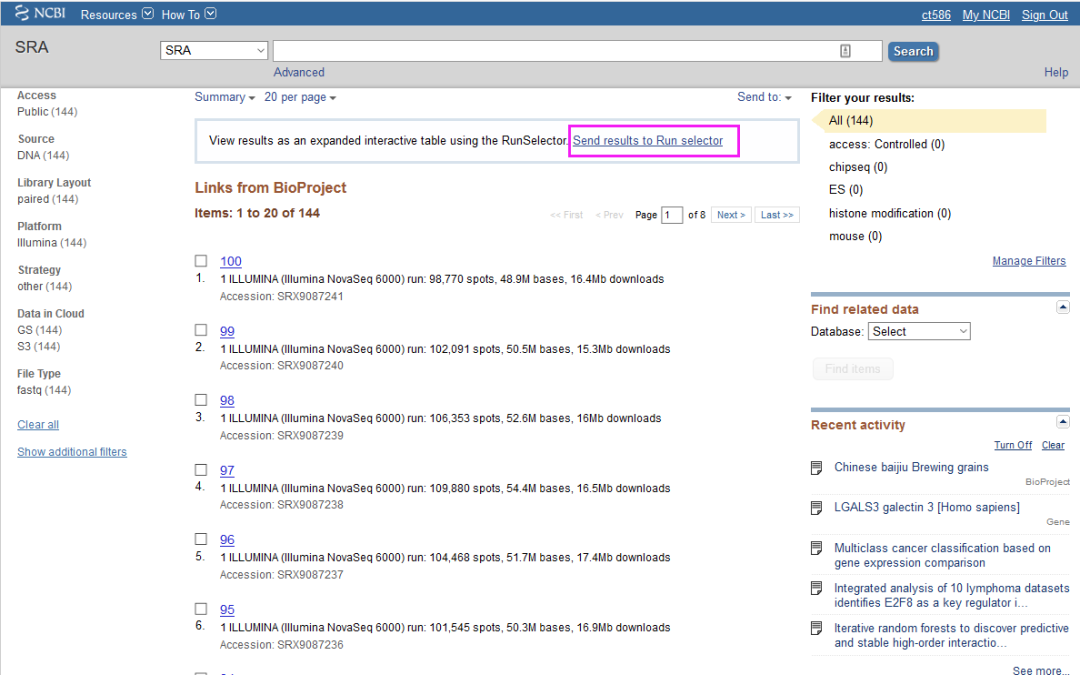Click the Page number input field
The width and height of the screenshot is (1080, 675).
coord(672,215)
